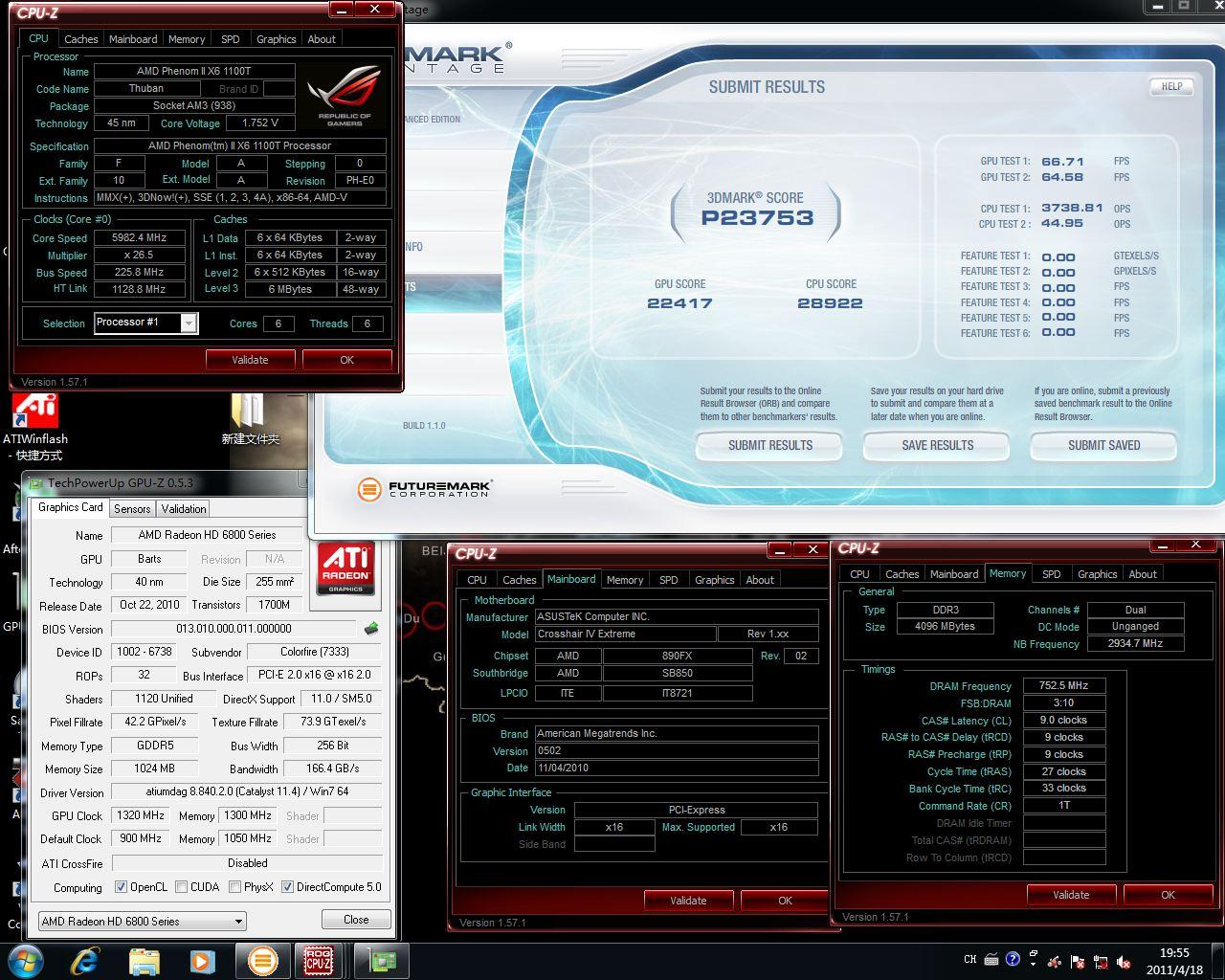Screen dimensions: 1225x980
Task: Switch to 3DMark Vantage taskbar button
Action: [262, 960]
